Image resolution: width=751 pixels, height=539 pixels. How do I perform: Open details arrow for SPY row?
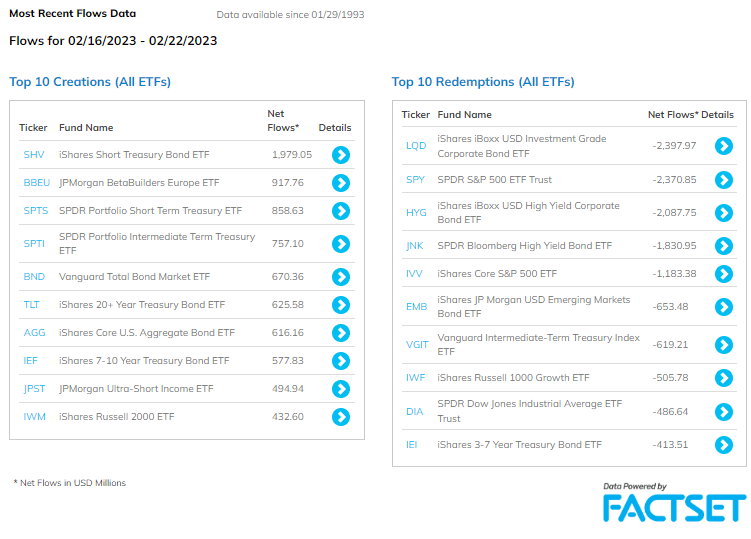pyautogui.click(x=724, y=180)
